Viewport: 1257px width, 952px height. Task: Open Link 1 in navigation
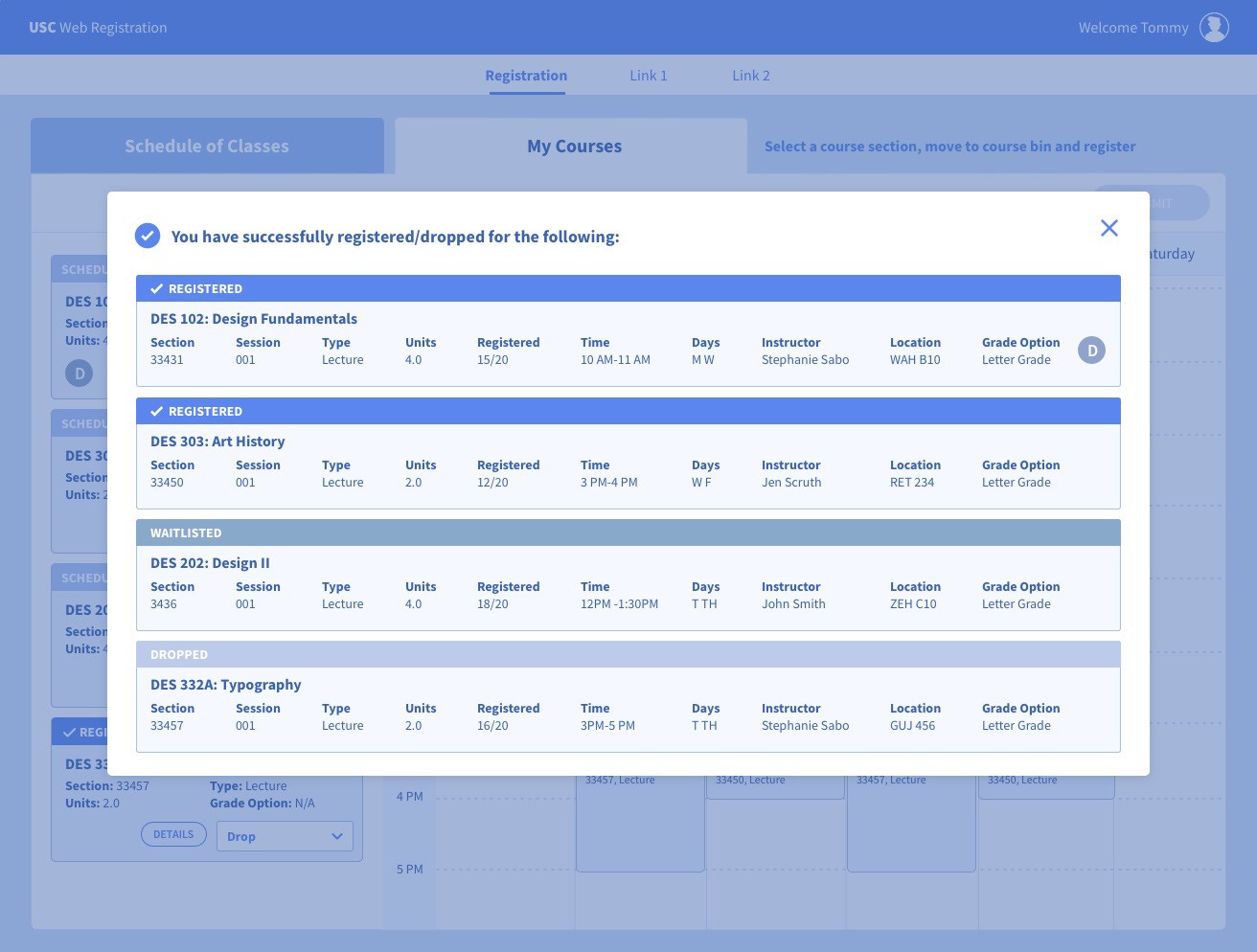pos(649,76)
